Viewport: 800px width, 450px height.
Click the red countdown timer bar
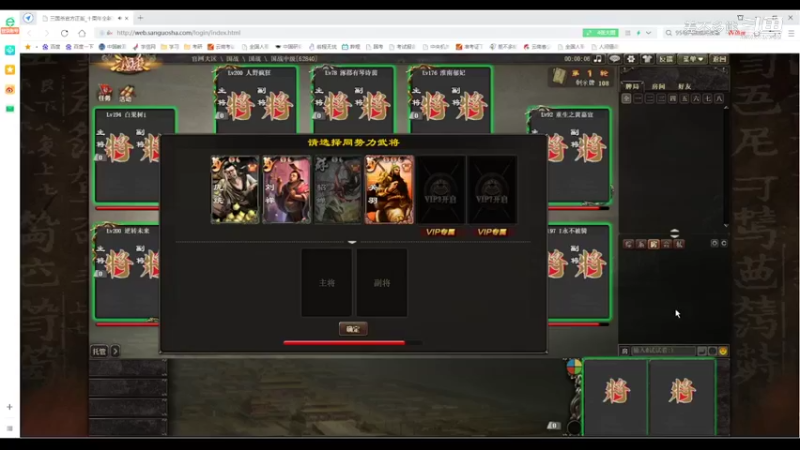[x=352, y=343]
